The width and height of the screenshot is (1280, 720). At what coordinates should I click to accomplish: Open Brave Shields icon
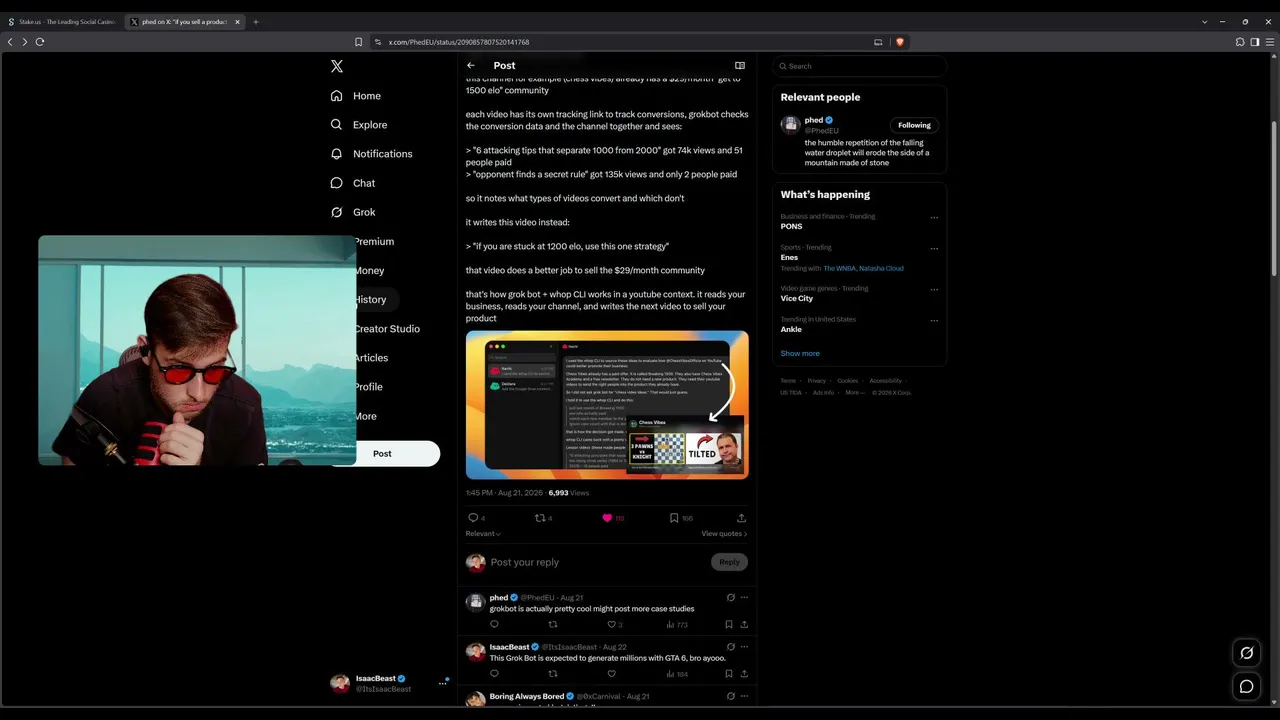[900, 42]
